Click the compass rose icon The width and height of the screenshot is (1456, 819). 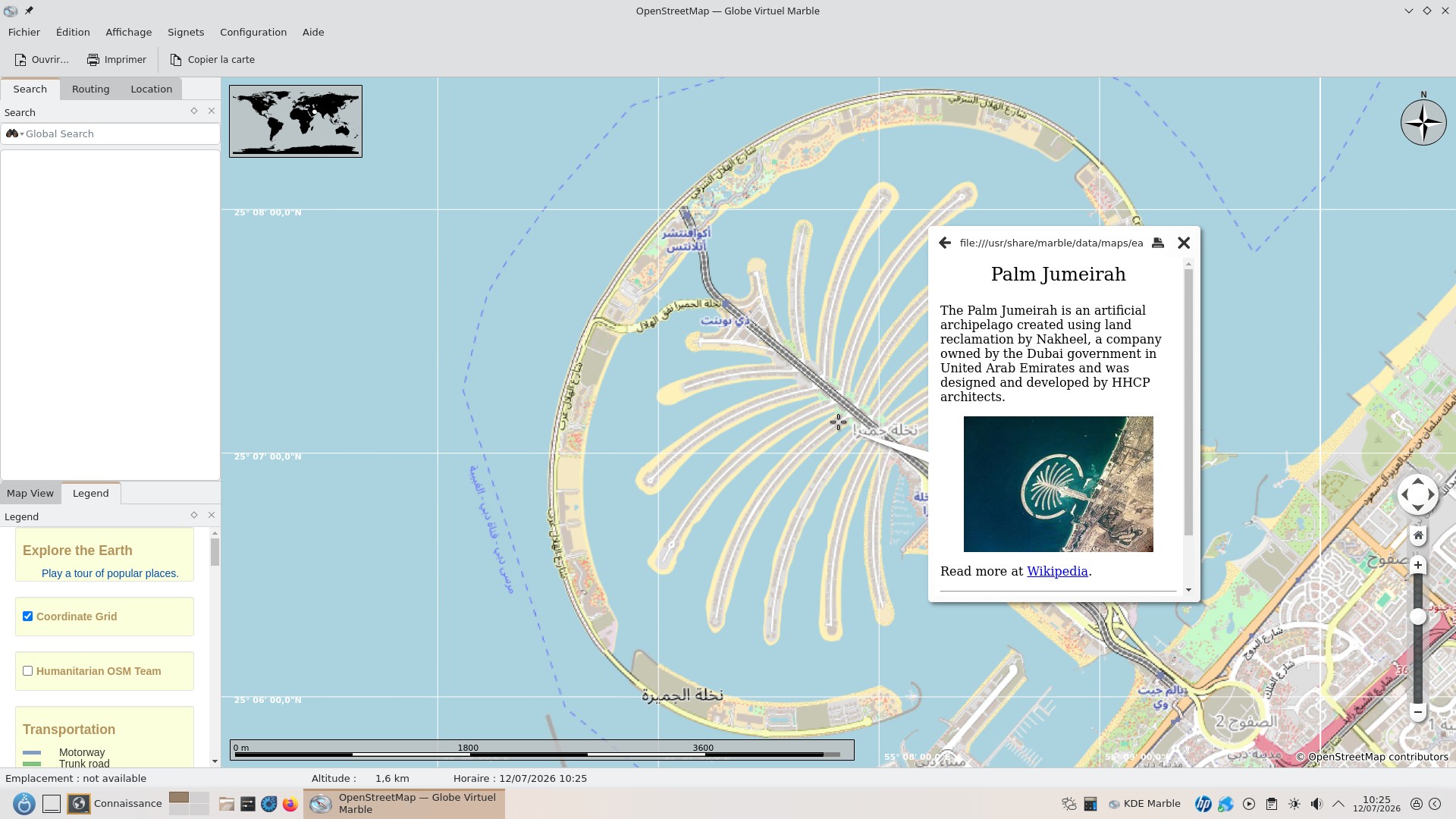pyautogui.click(x=1423, y=122)
